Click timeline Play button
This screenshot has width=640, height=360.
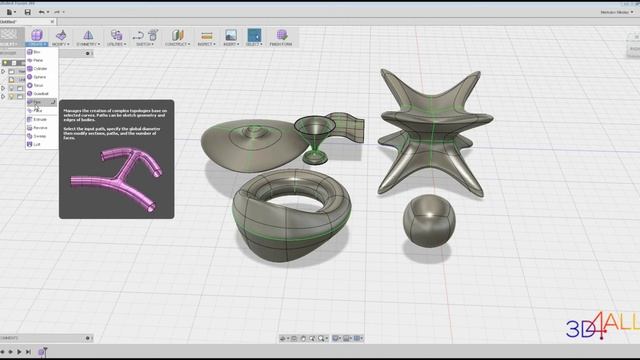tap(19, 351)
